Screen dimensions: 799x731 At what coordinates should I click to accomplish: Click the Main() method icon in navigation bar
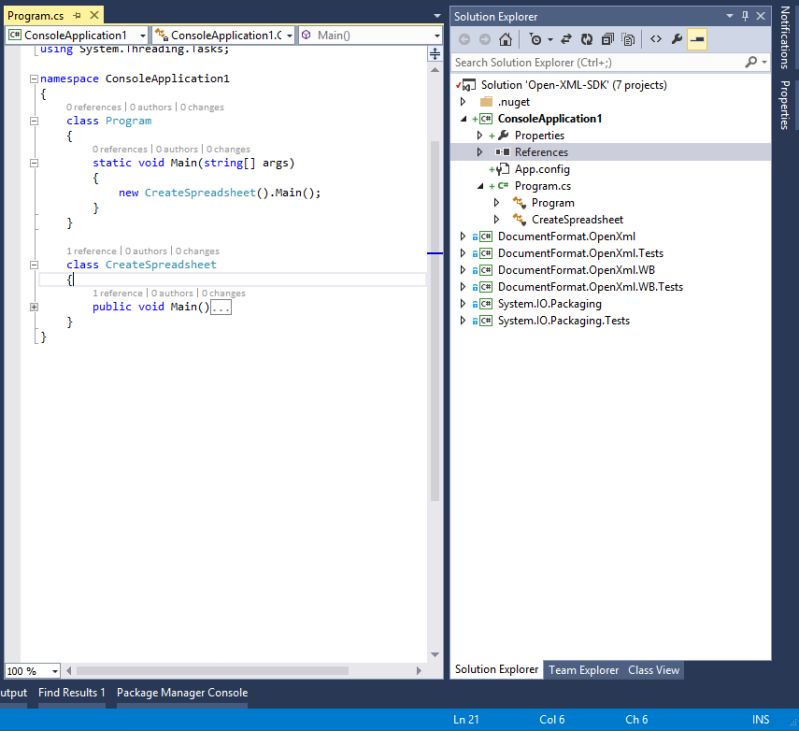click(x=306, y=35)
